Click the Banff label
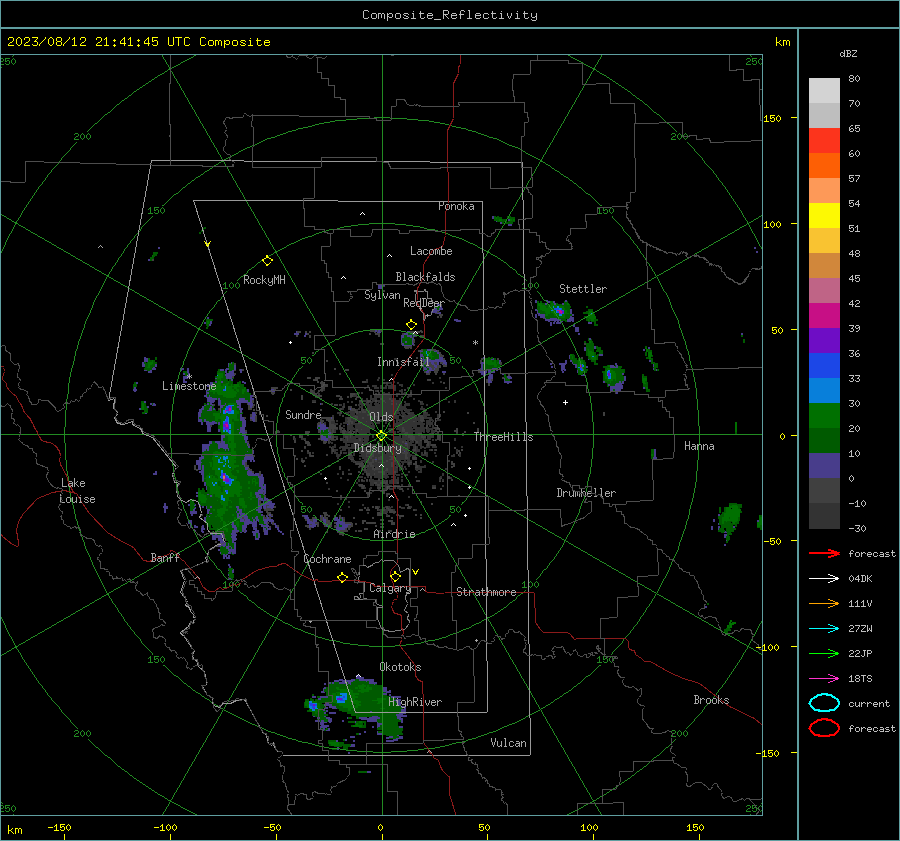The height and width of the screenshot is (841, 900). 165,558
